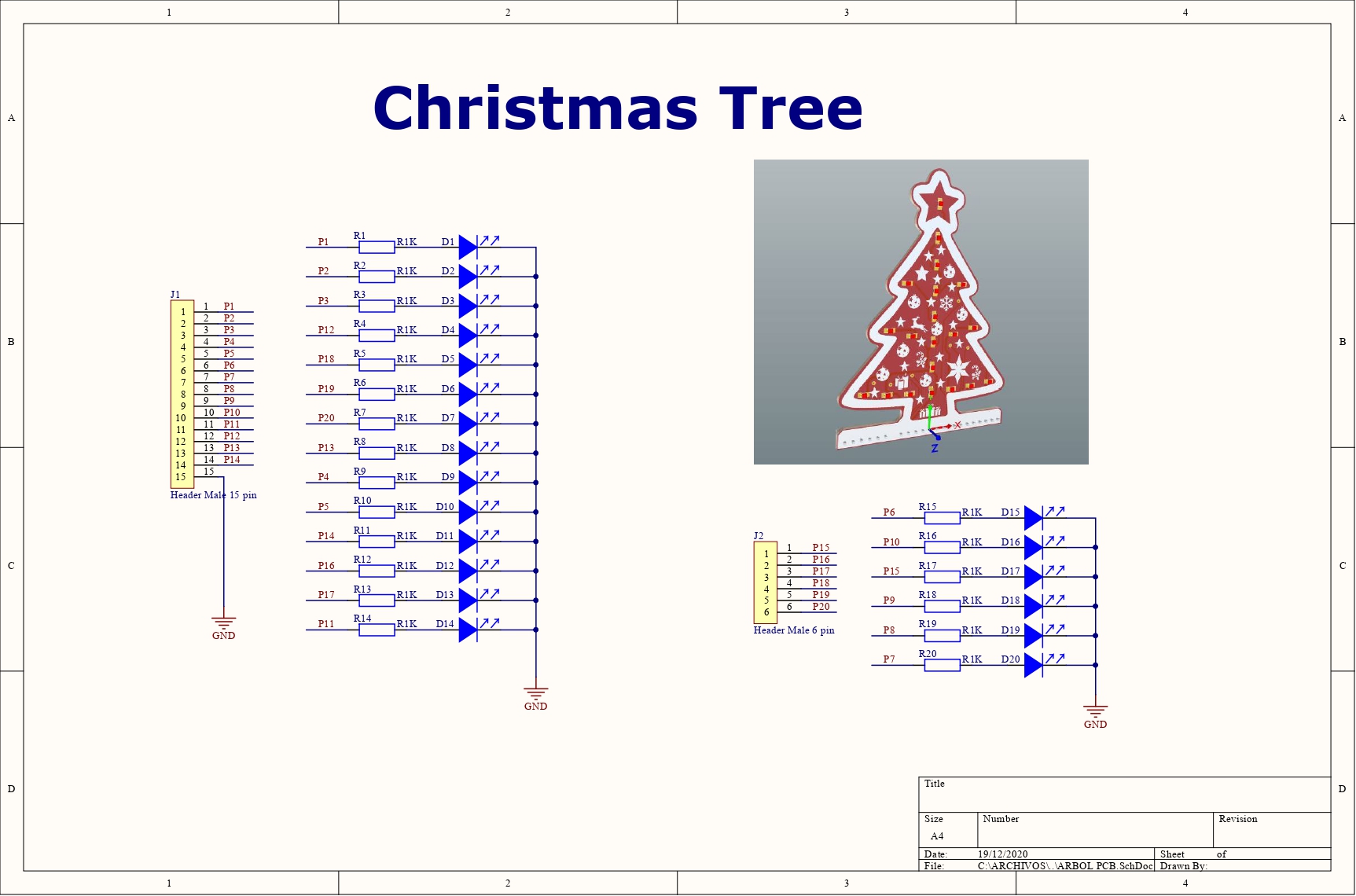
Task: Click the net label P18 on the D5 row
Action: tap(325, 359)
